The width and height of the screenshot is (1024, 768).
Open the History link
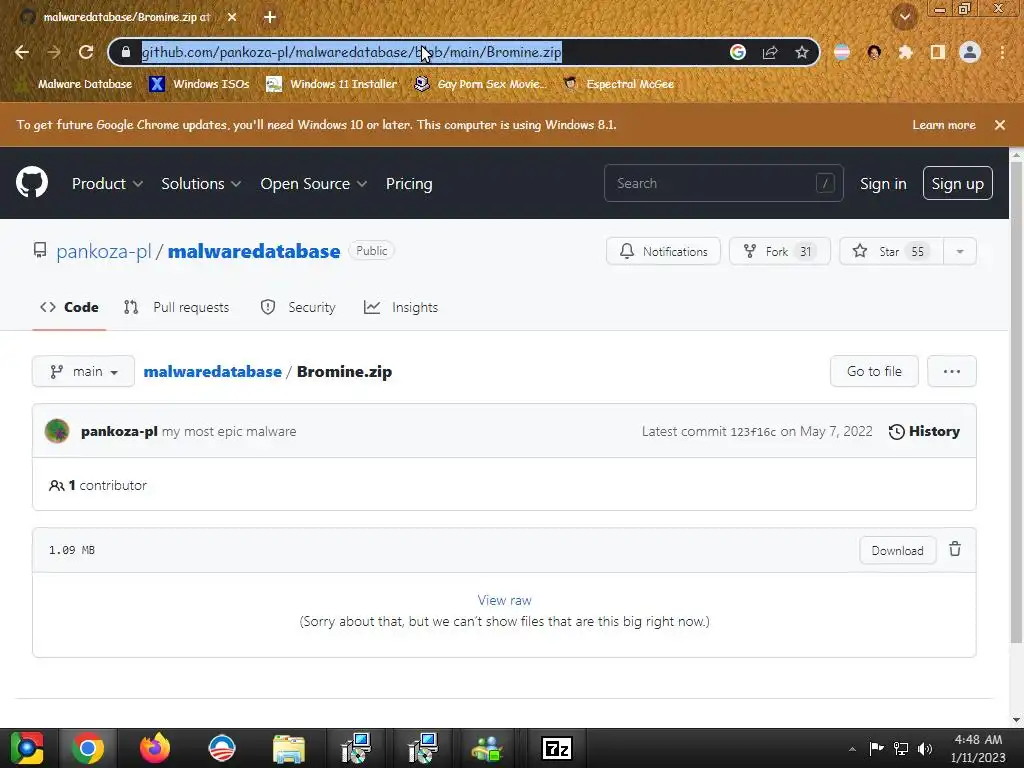point(924,431)
